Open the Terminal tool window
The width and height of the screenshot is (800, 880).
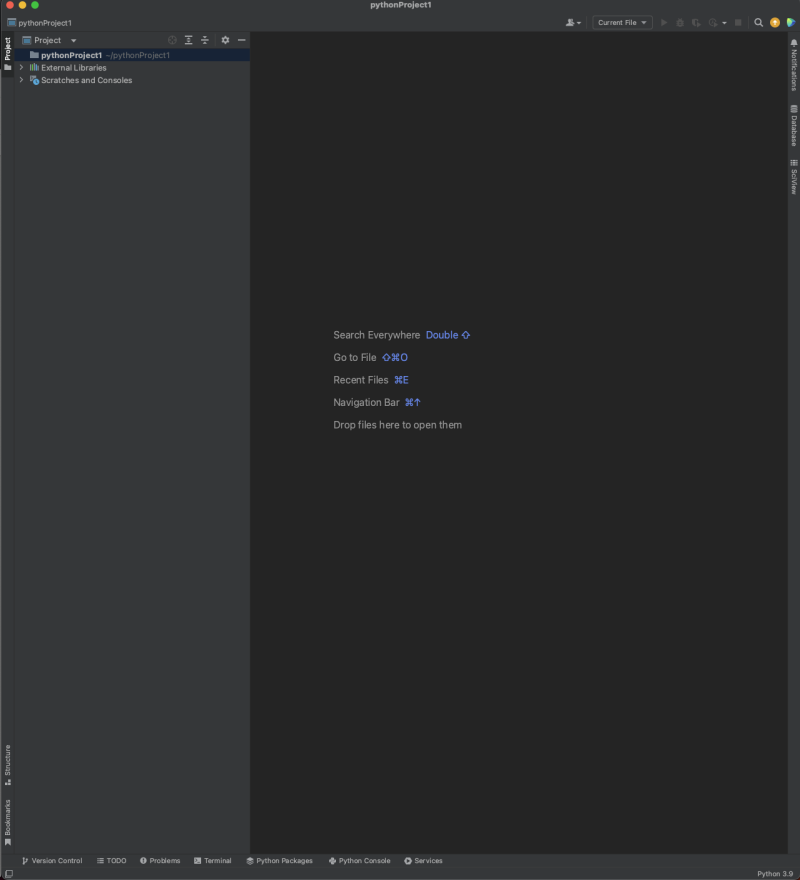pos(213,861)
